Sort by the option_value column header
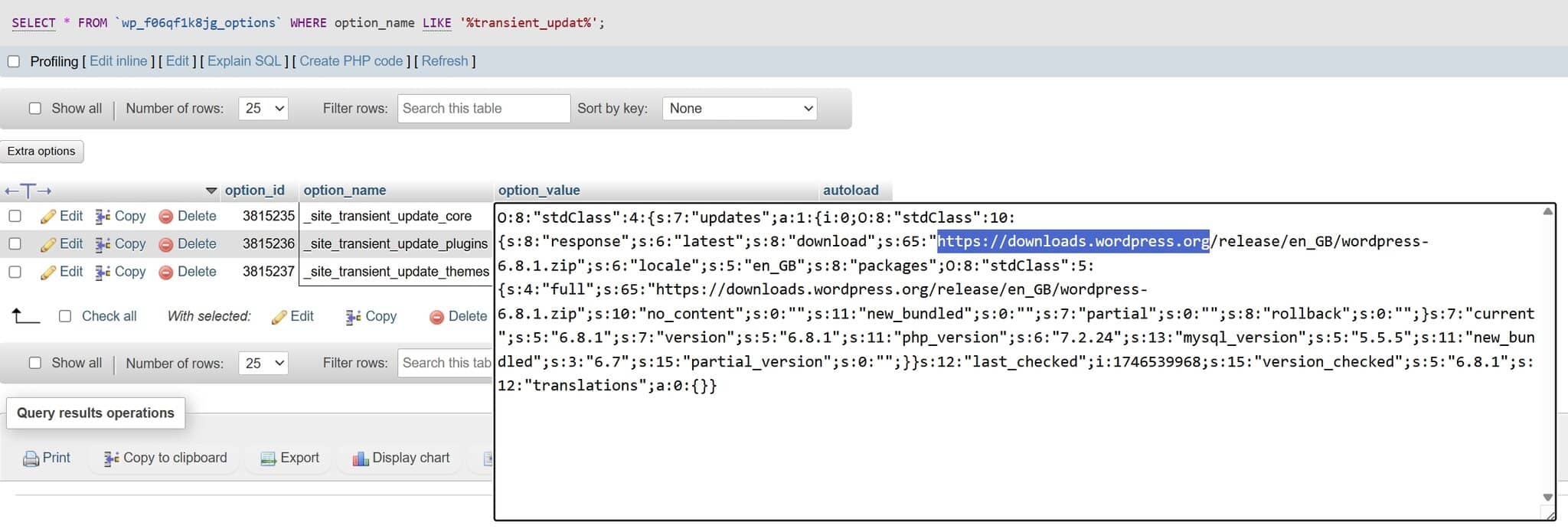Screen dimensions: 1568x532 click(539, 191)
